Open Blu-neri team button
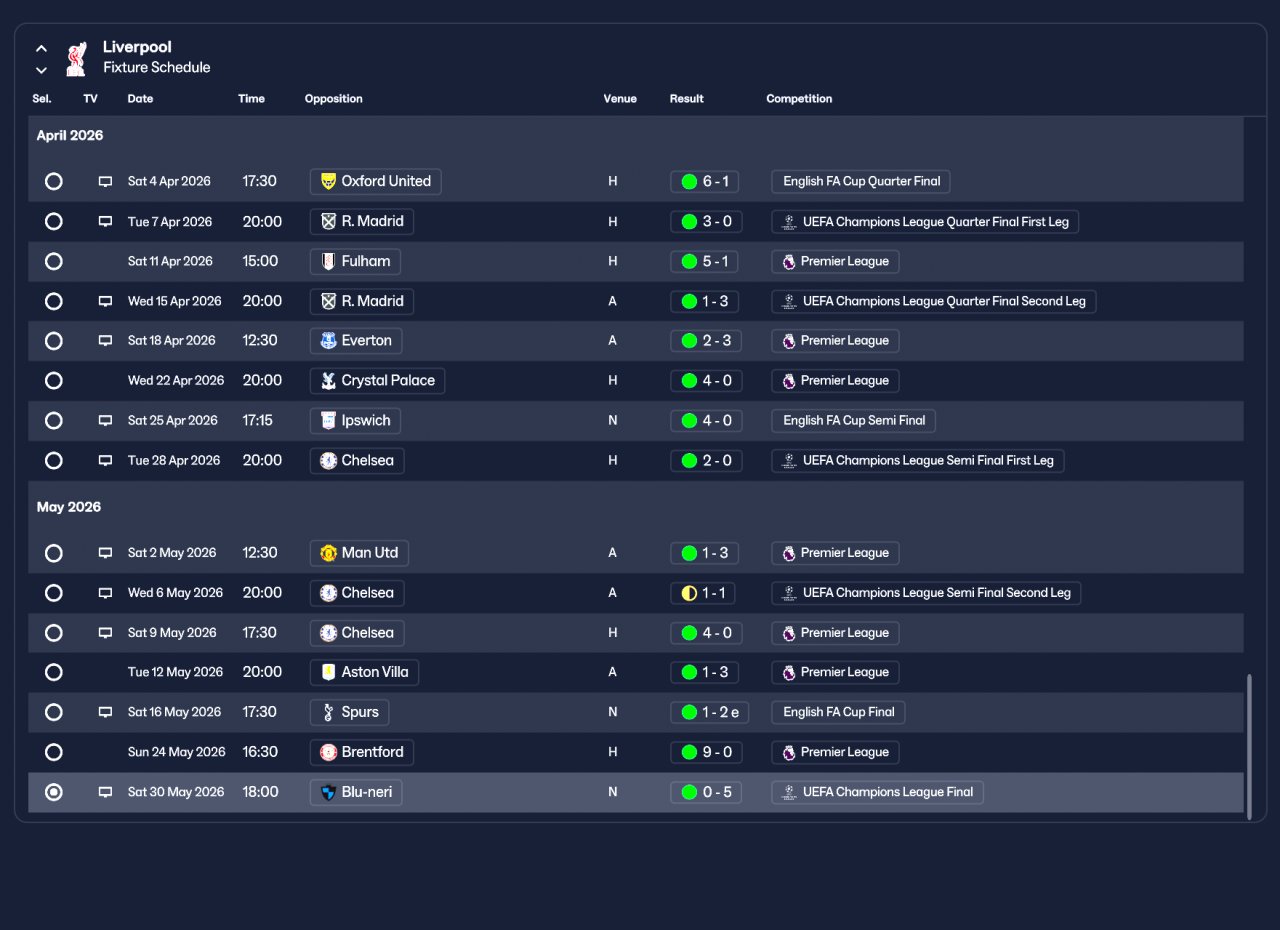1280x930 pixels. [356, 792]
